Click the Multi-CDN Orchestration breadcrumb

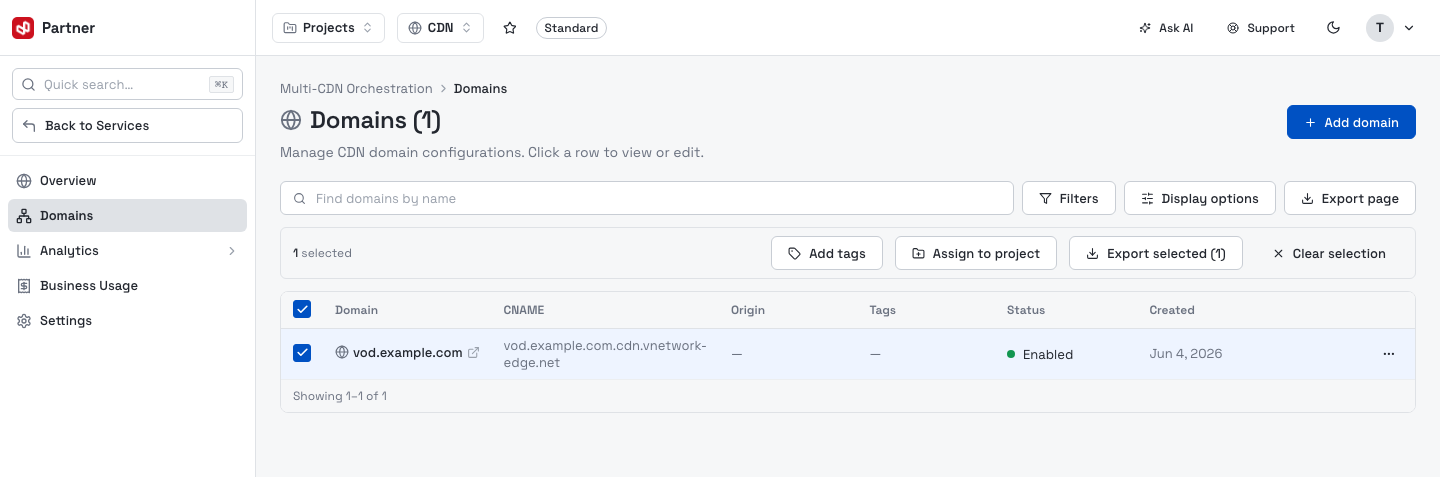coord(356,89)
